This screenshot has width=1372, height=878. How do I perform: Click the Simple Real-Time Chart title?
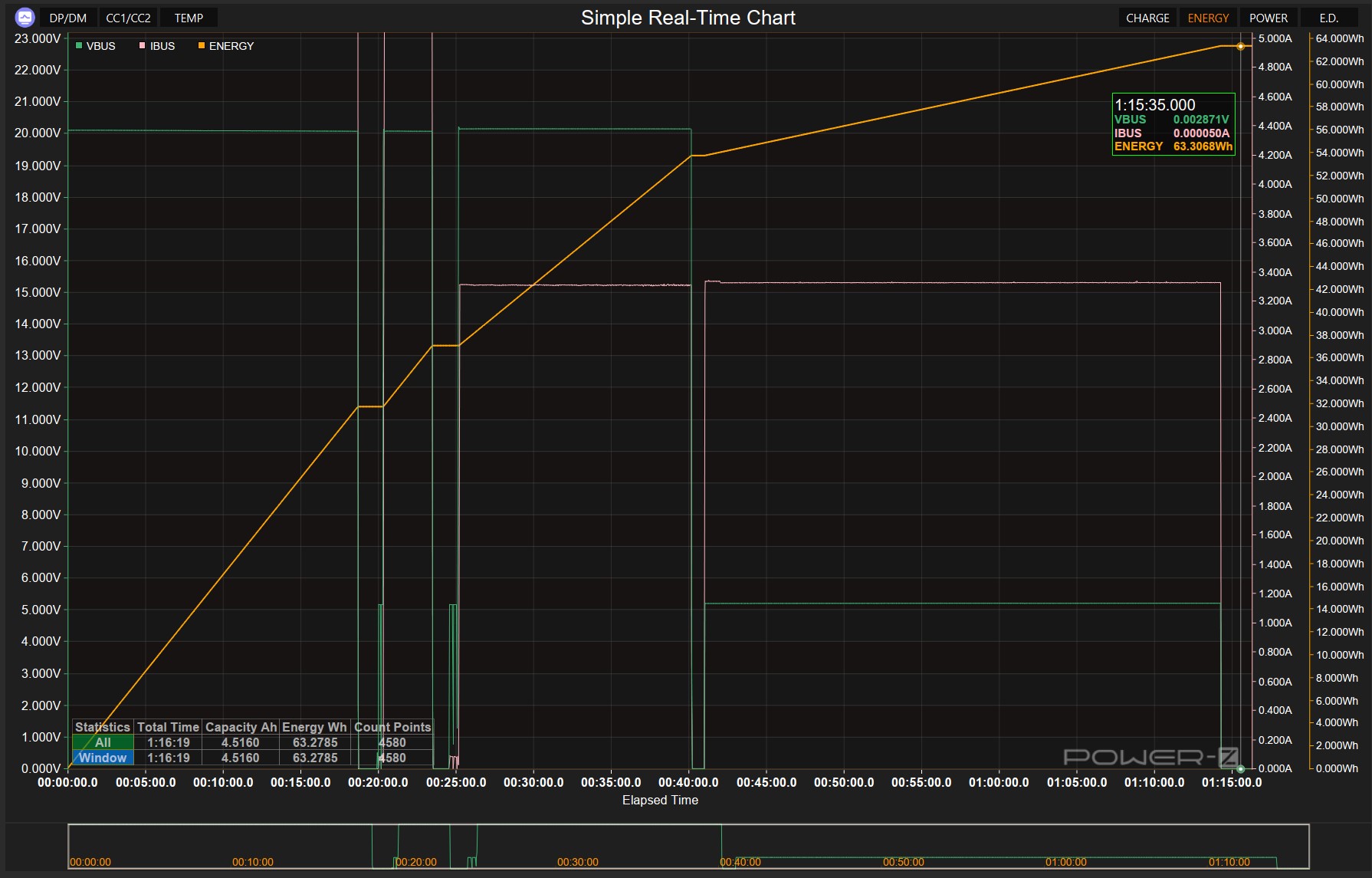tap(688, 18)
